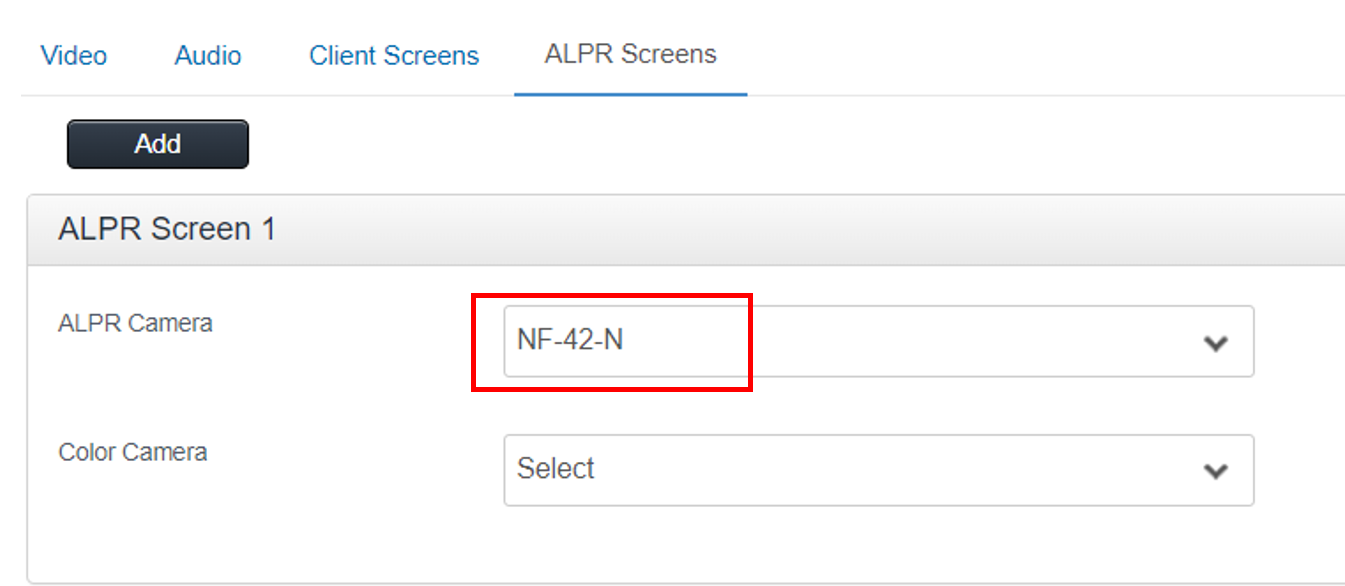
Task: Click the NF-42-N selected camera value
Action: pos(570,340)
